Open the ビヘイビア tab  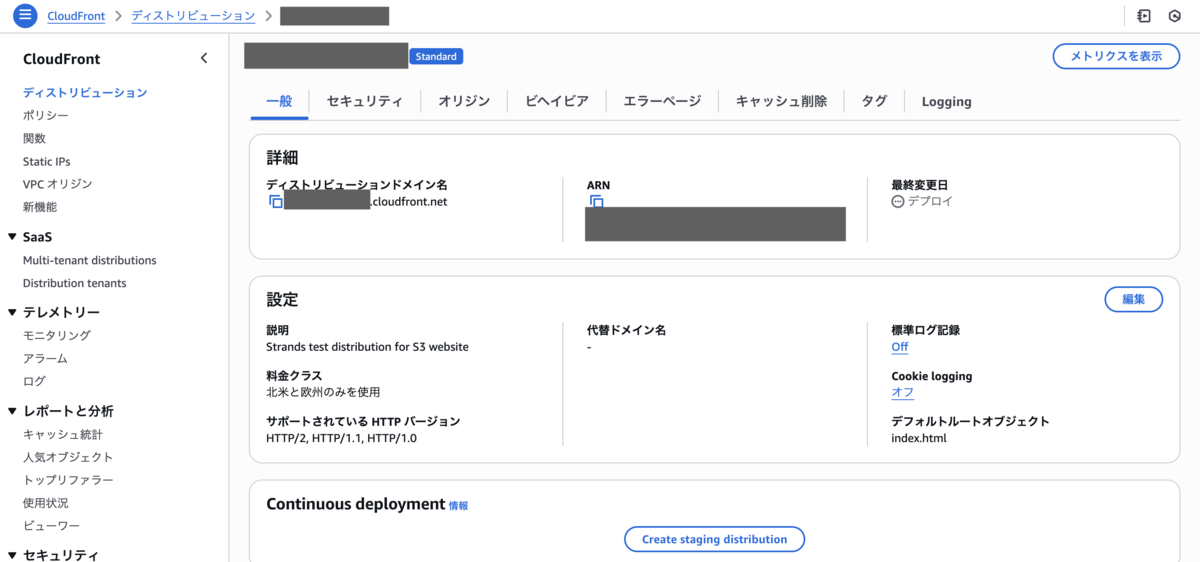pos(557,101)
